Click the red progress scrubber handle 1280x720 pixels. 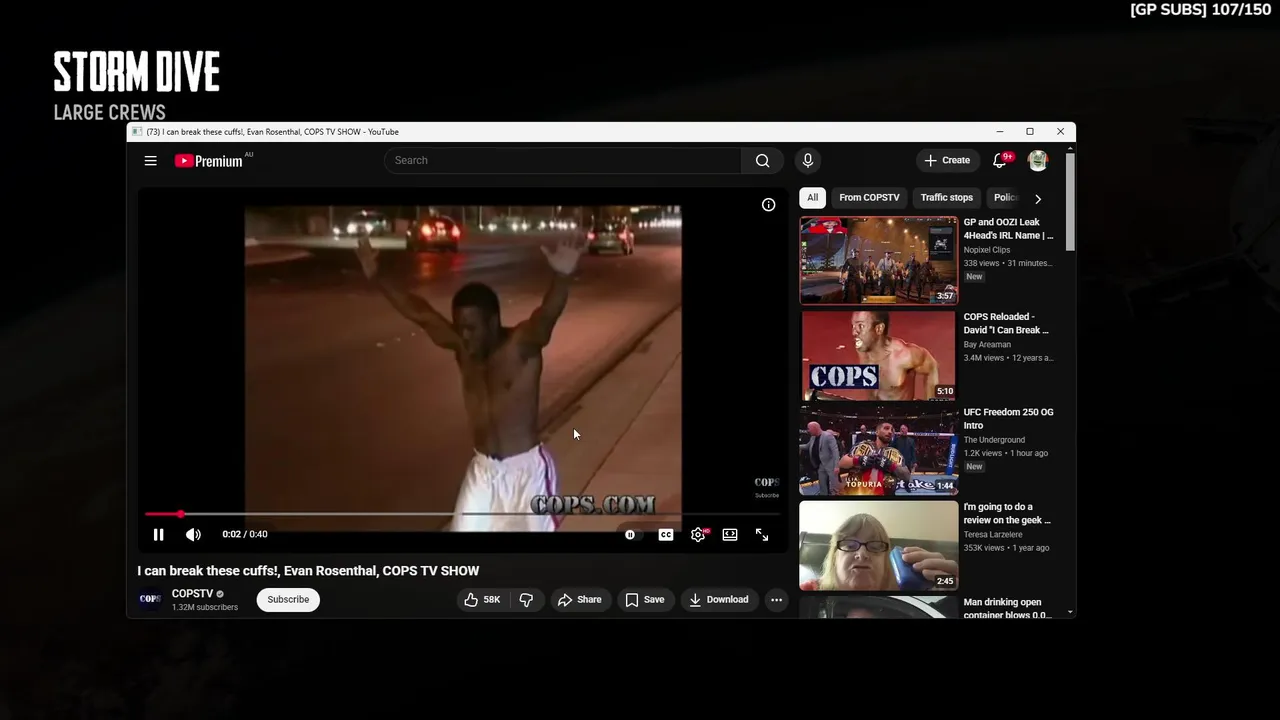click(x=181, y=514)
